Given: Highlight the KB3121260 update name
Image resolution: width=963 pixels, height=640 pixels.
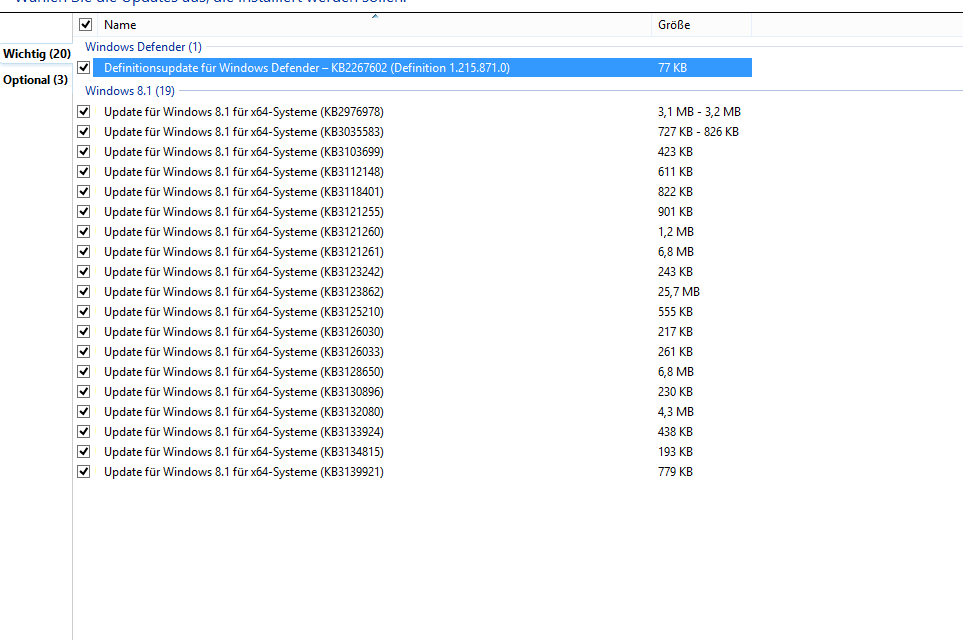Looking at the screenshot, I should point(244,232).
